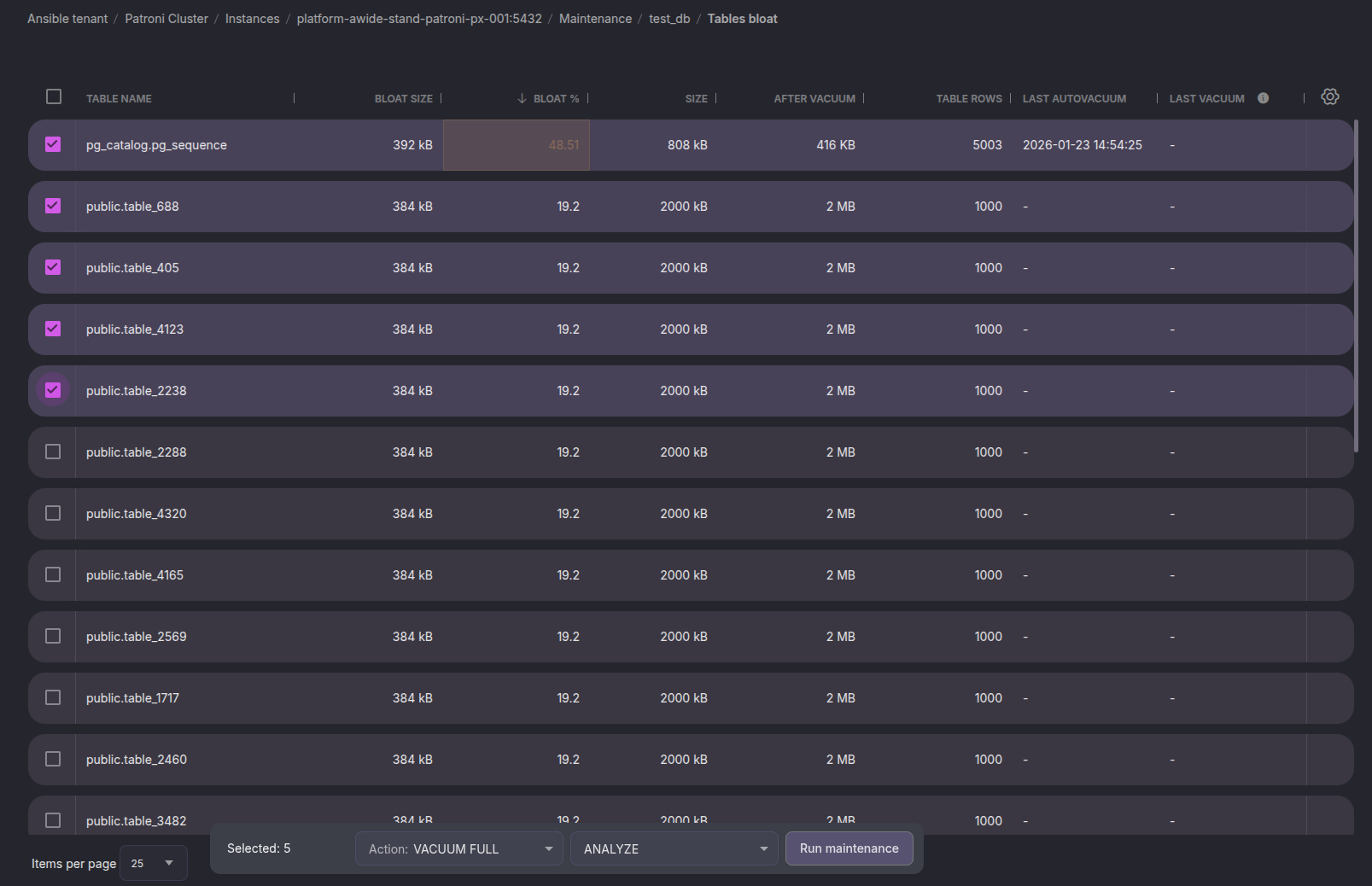The image size is (1372, 886).
Task: Go to Patroni Cluster breadcrumb
Action: coord(166,19)
